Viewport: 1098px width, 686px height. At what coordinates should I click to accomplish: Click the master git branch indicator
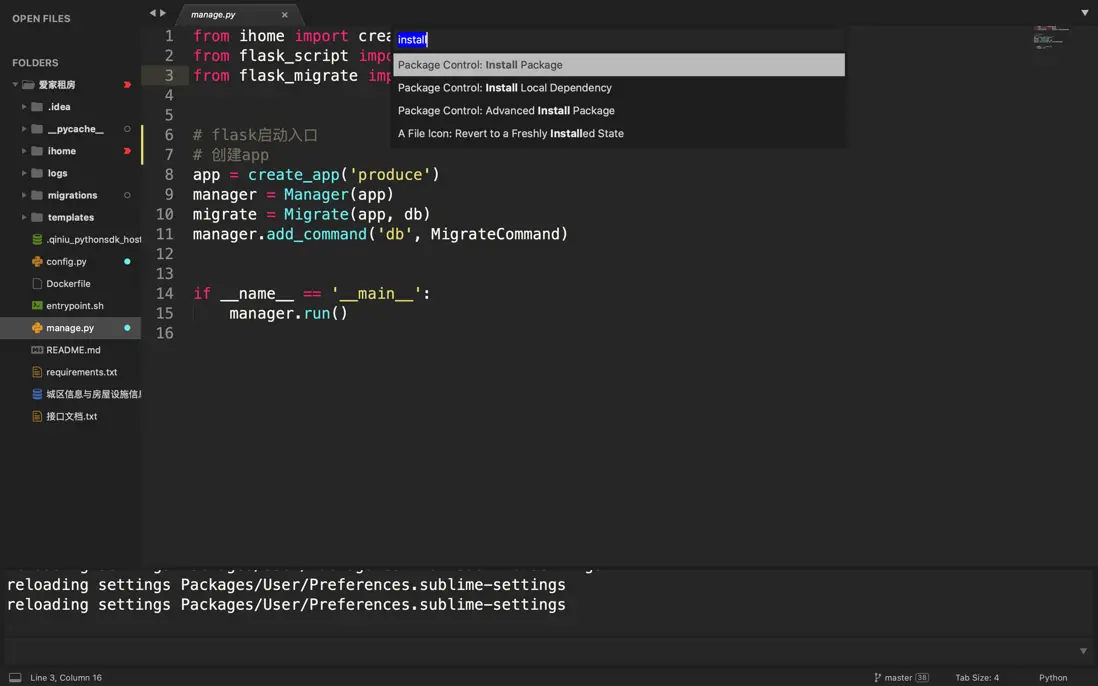[901, 678]
